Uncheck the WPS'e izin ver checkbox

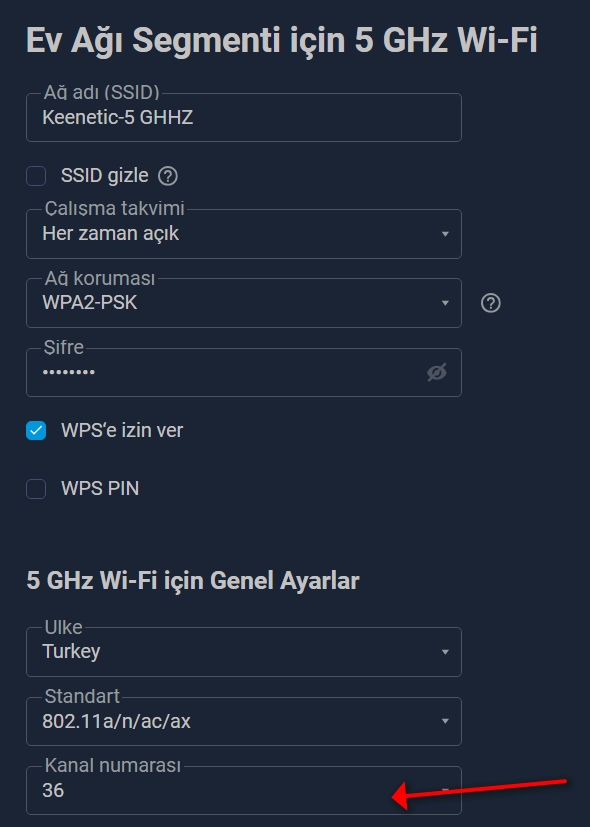(x=36, y=430)
